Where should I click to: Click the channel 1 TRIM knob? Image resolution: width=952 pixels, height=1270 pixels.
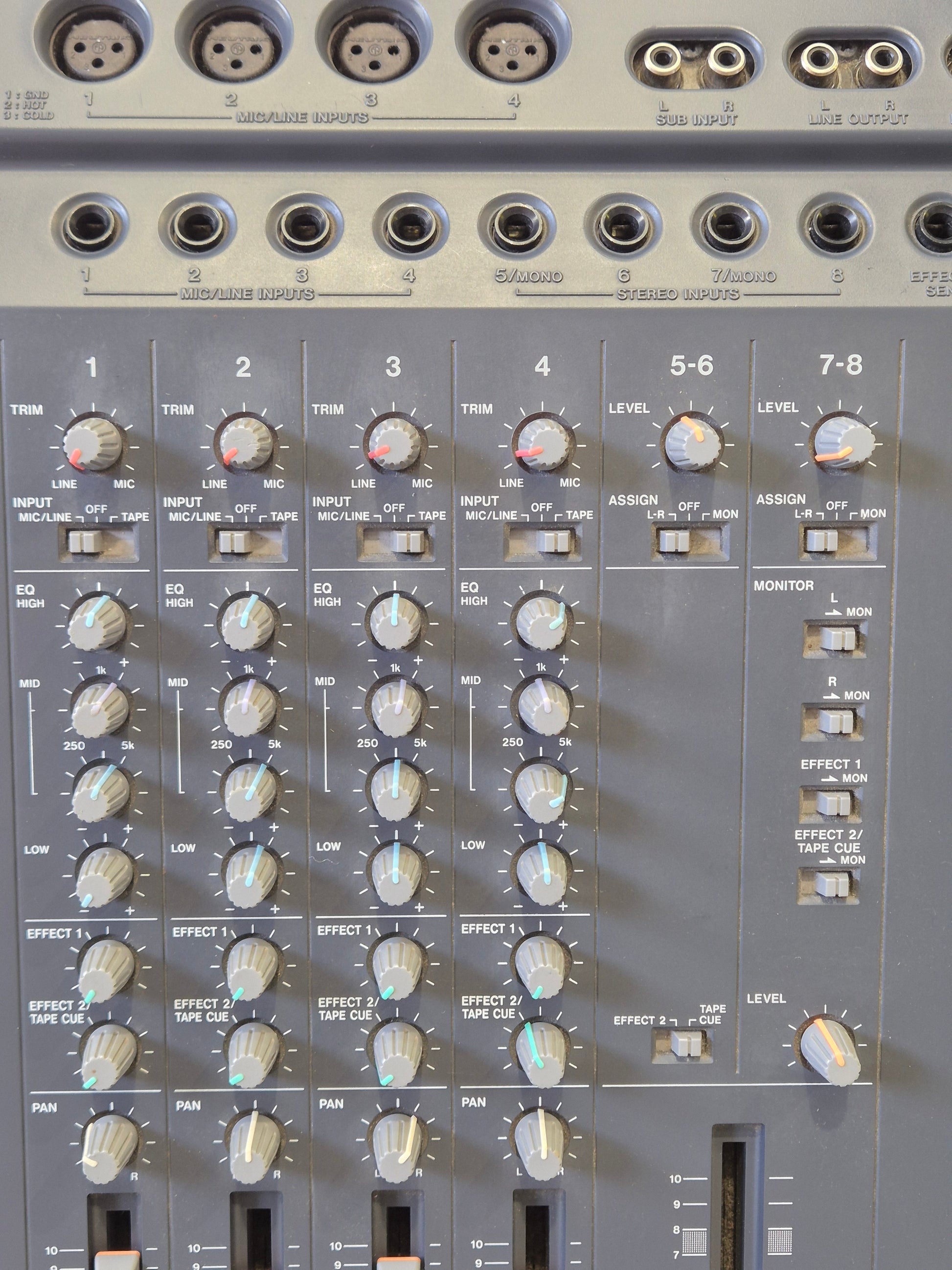coord(93,444)
